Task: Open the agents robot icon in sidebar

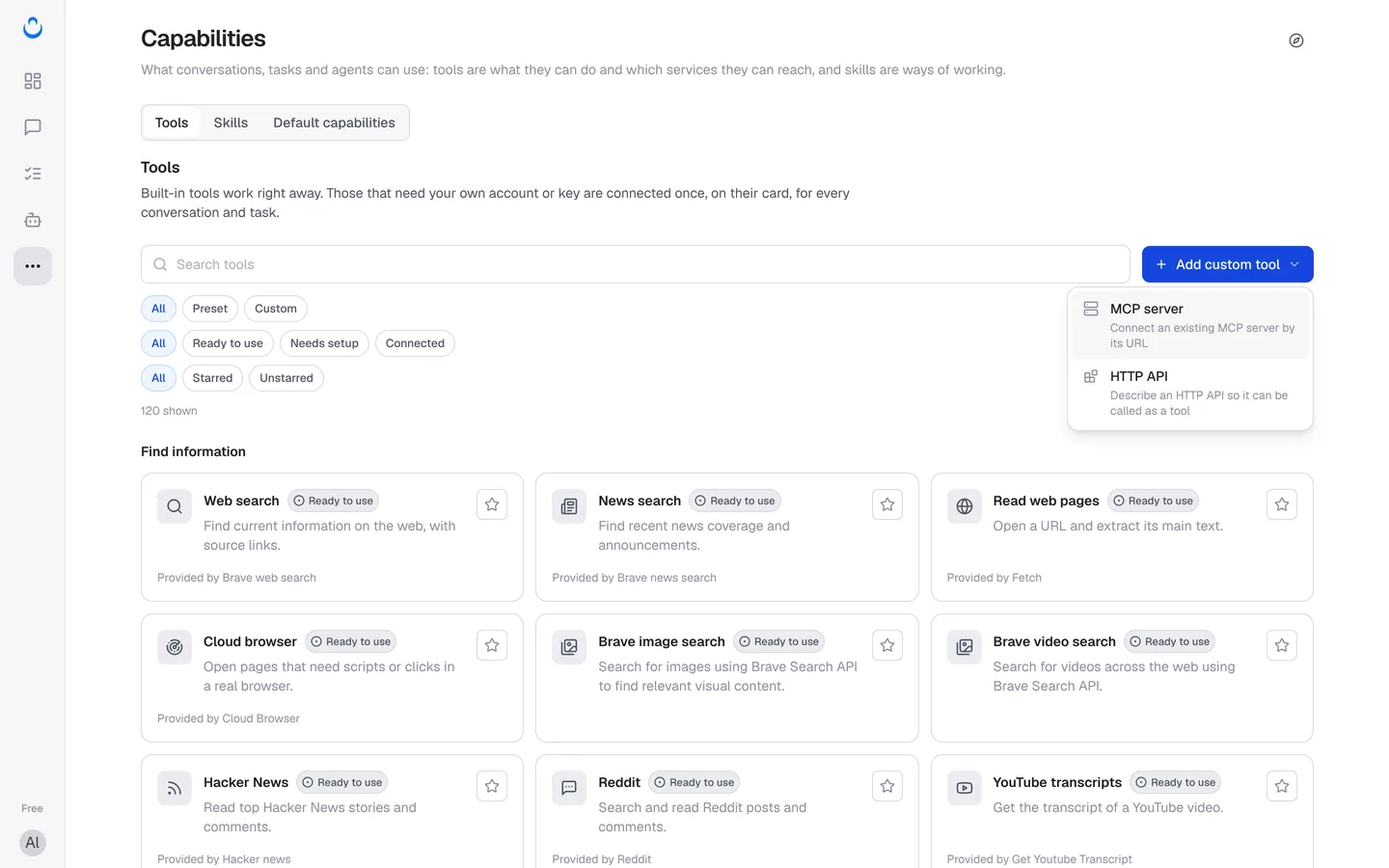Action: (33, 220)
